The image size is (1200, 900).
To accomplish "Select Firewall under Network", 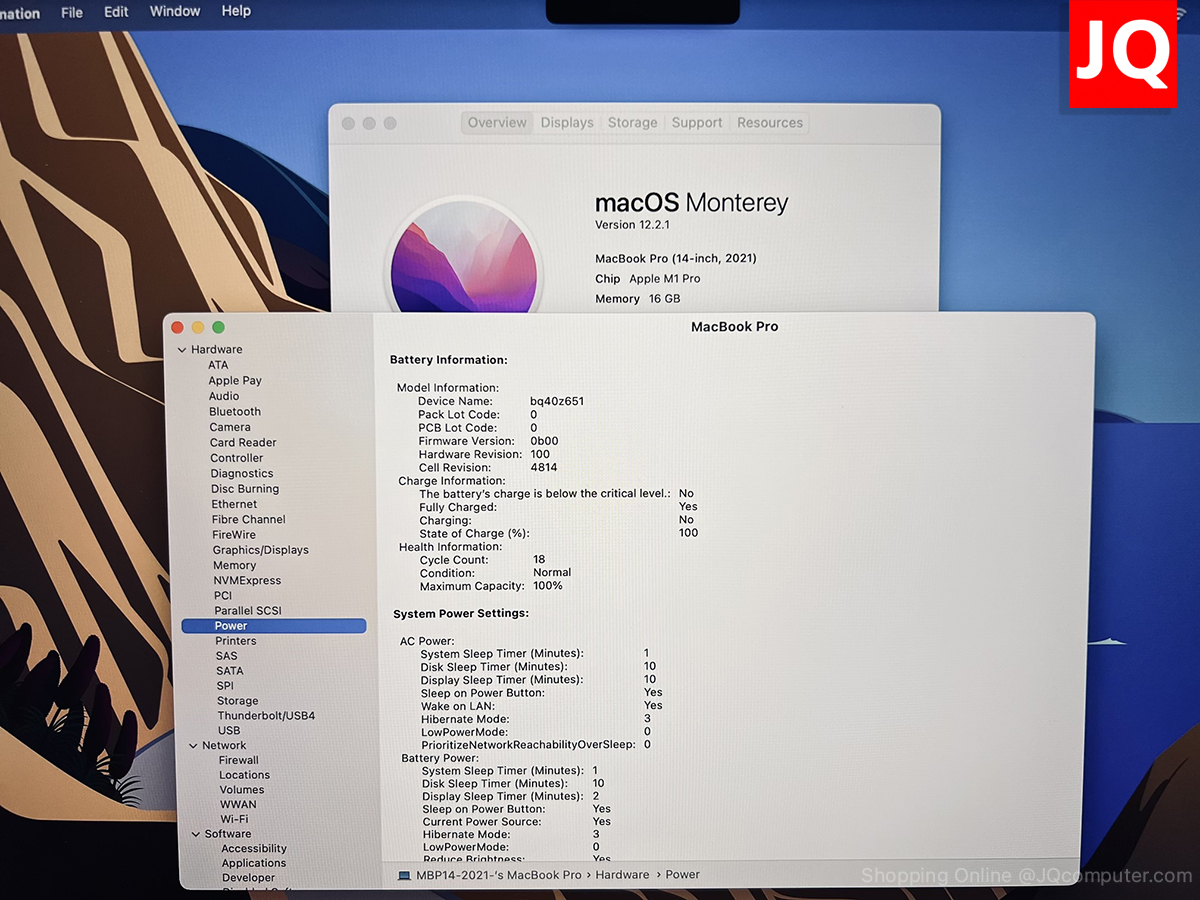I will click(239, 760).
